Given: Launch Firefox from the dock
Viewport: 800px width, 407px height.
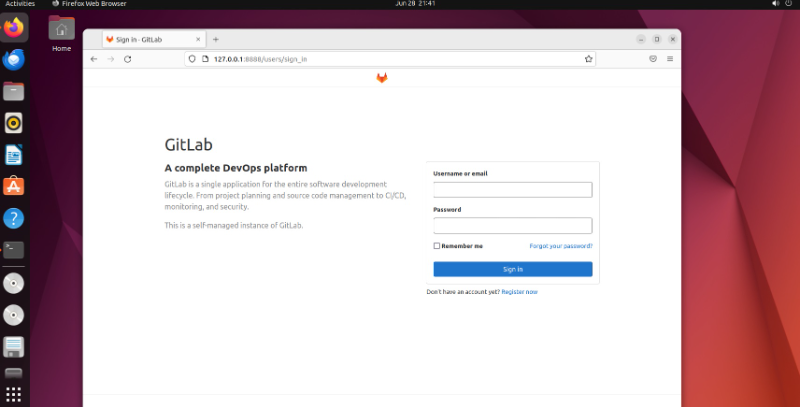Looking at the screenshot, I should (14, 28).
